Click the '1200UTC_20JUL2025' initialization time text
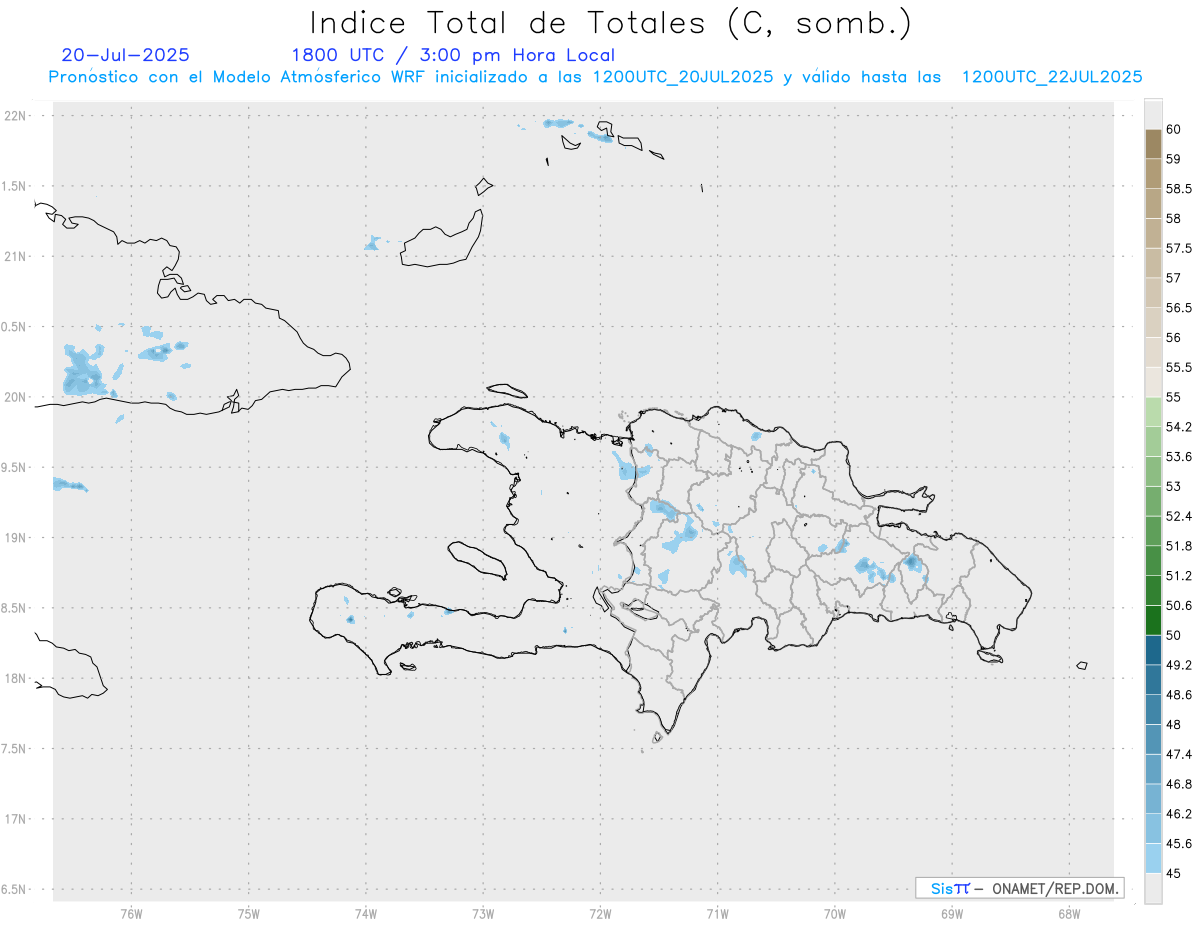1200x927 pixels. coord(683,77)
